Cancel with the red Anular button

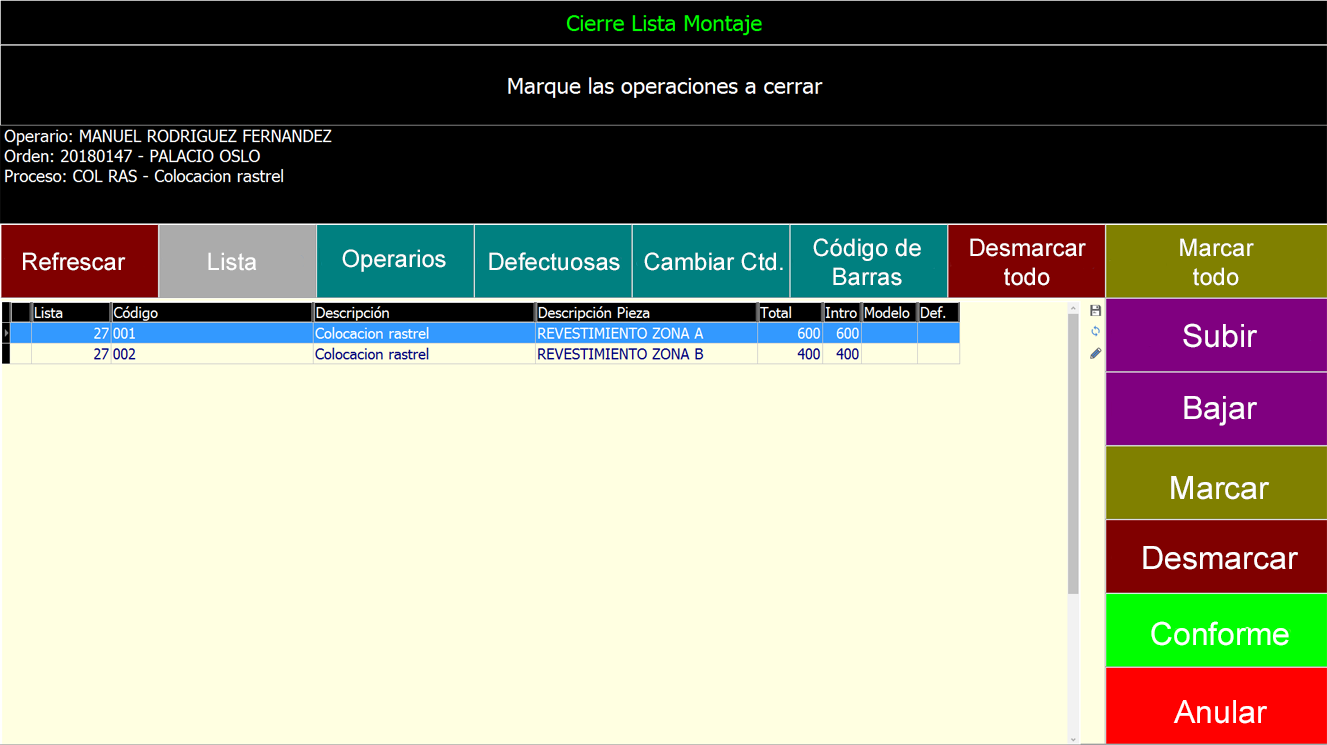(1217, 709)
